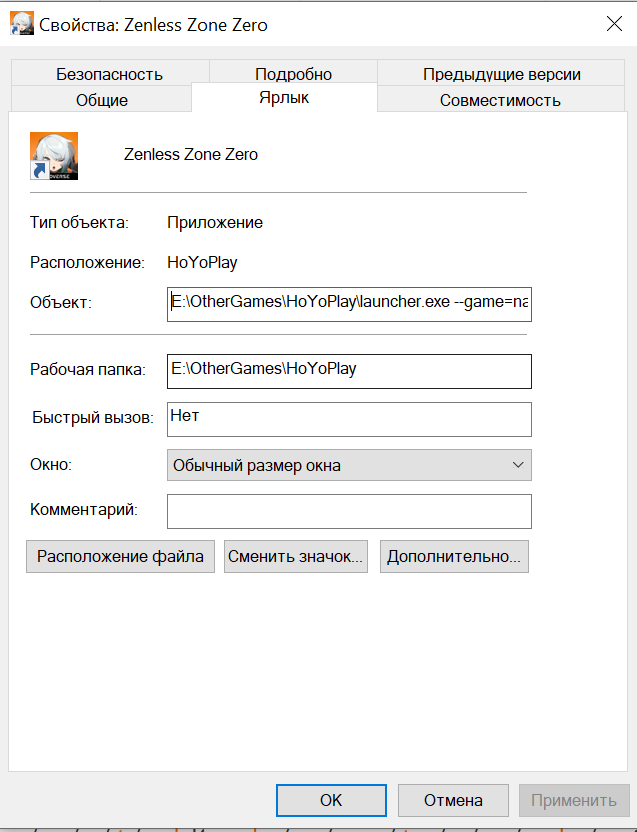This screenshot has height=832, width=637.
Task: Select the Ярлык tab
Action: 284,98
